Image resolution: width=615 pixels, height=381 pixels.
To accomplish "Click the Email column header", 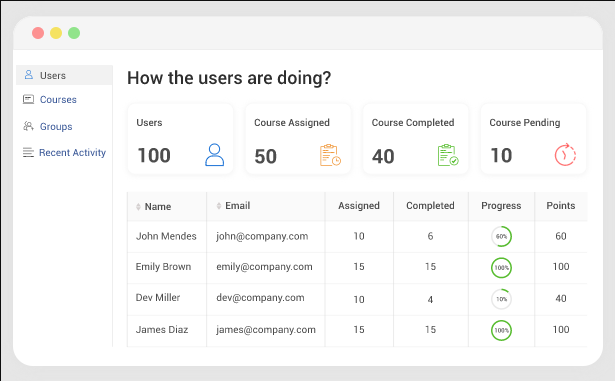I will click(x=266, y=206).
